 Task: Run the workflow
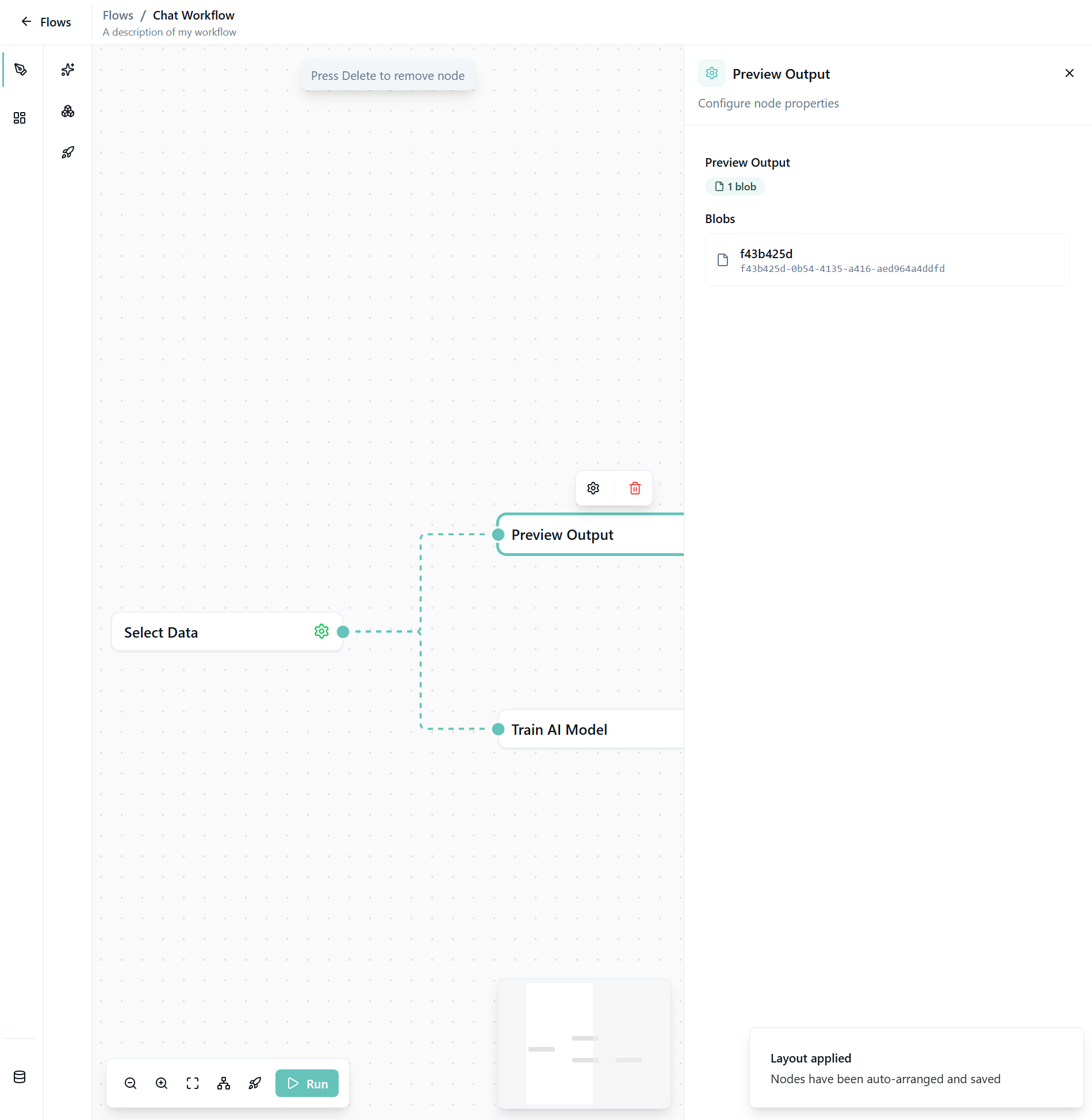click(x=307, y=1083)
